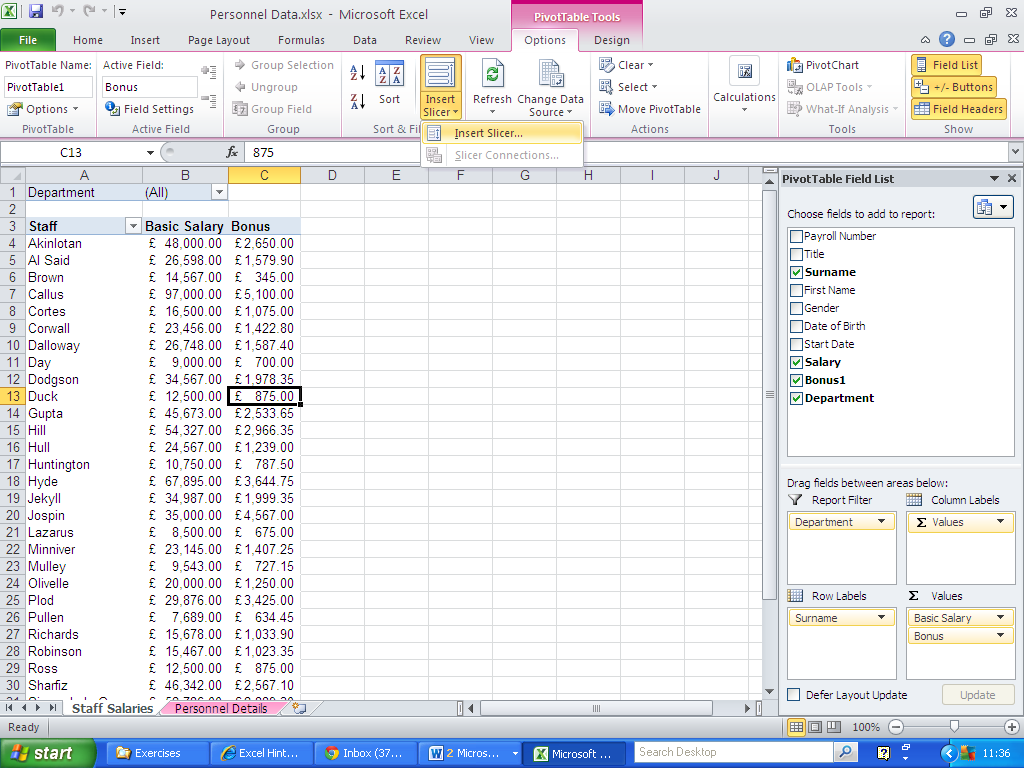
Task: Click the fx insert function icon
Action: click(232, 152)
